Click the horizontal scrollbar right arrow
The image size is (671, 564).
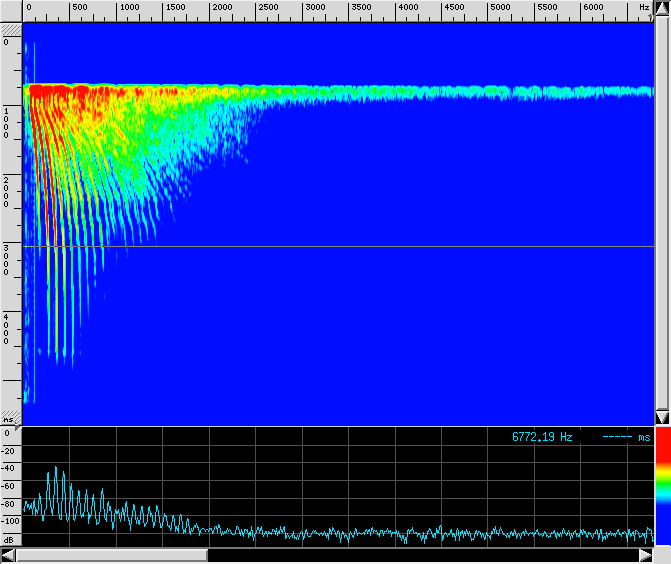pyautogui.click(x=646, y=555)
